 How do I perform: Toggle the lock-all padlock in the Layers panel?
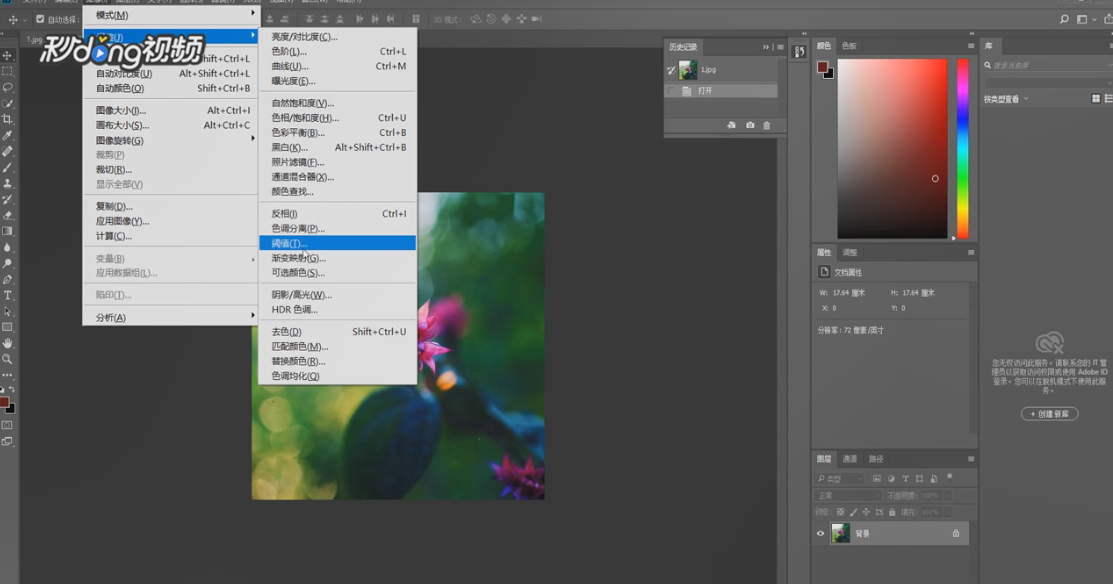892,512
